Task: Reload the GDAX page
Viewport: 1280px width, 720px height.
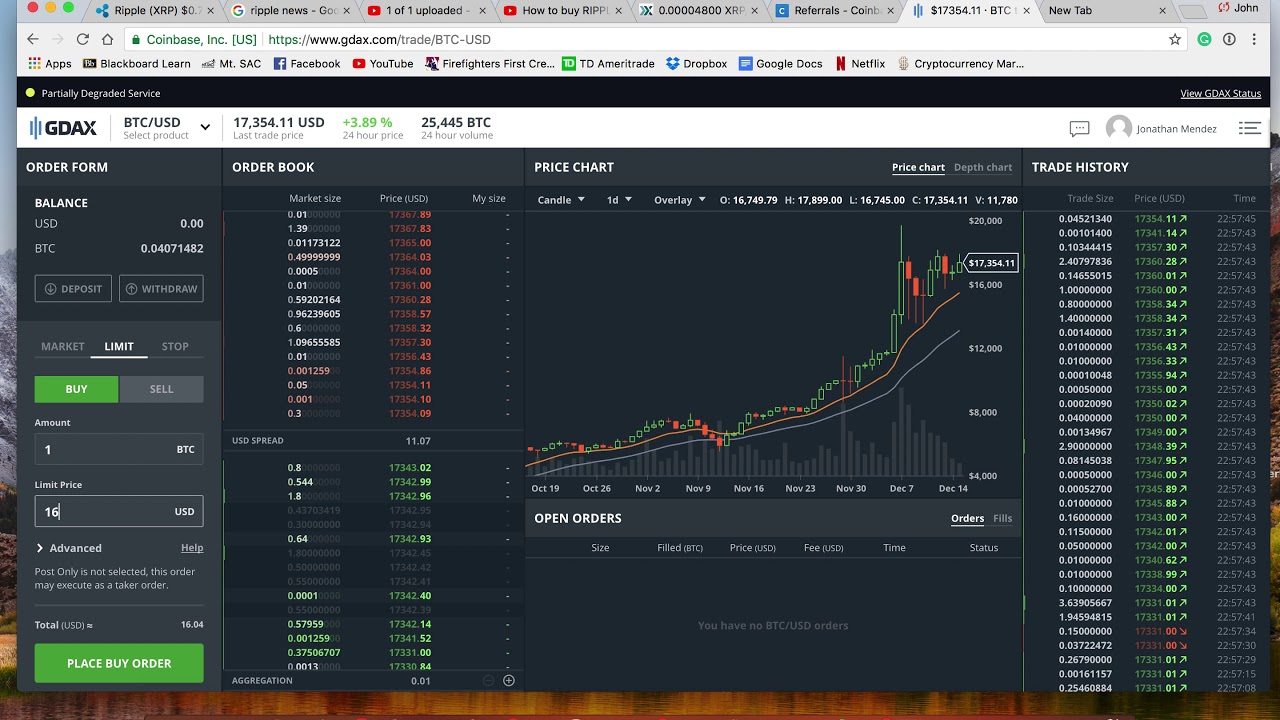Action: tap(82, 39)
